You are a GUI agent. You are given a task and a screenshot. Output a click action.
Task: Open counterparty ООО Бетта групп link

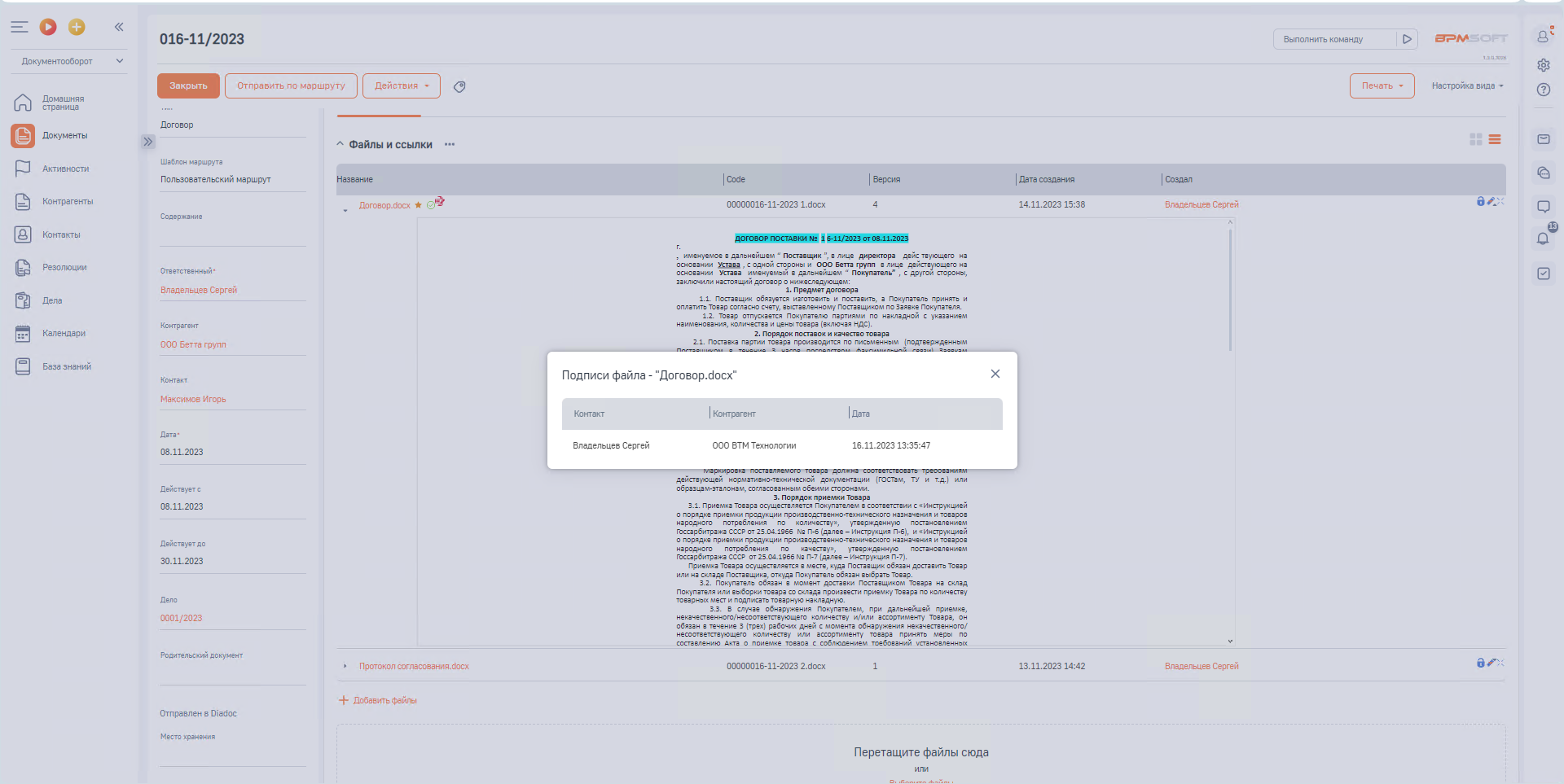(193, 344)
